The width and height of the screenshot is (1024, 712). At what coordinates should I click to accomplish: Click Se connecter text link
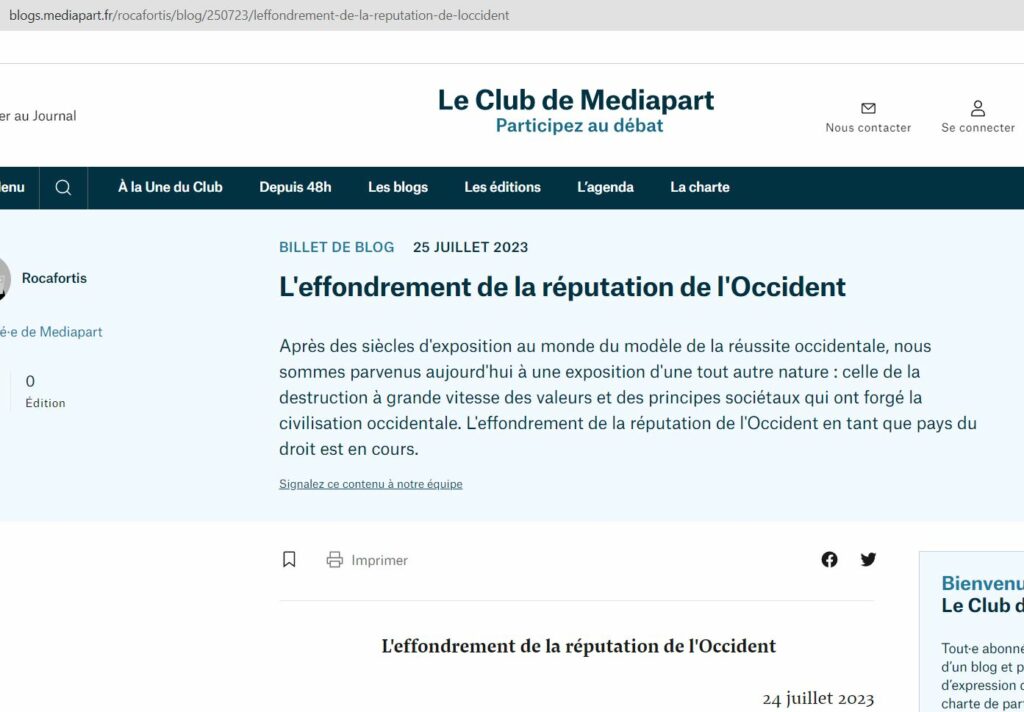coord(978,128)
